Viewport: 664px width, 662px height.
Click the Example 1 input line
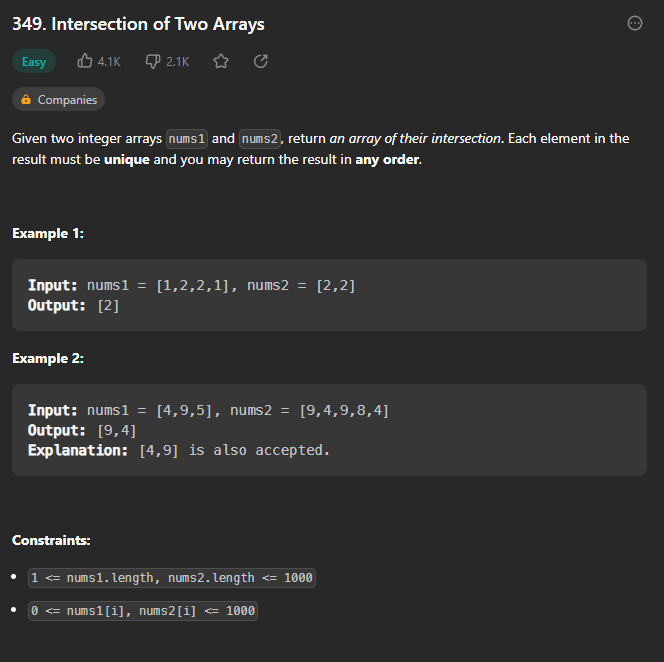click(191, 285)
